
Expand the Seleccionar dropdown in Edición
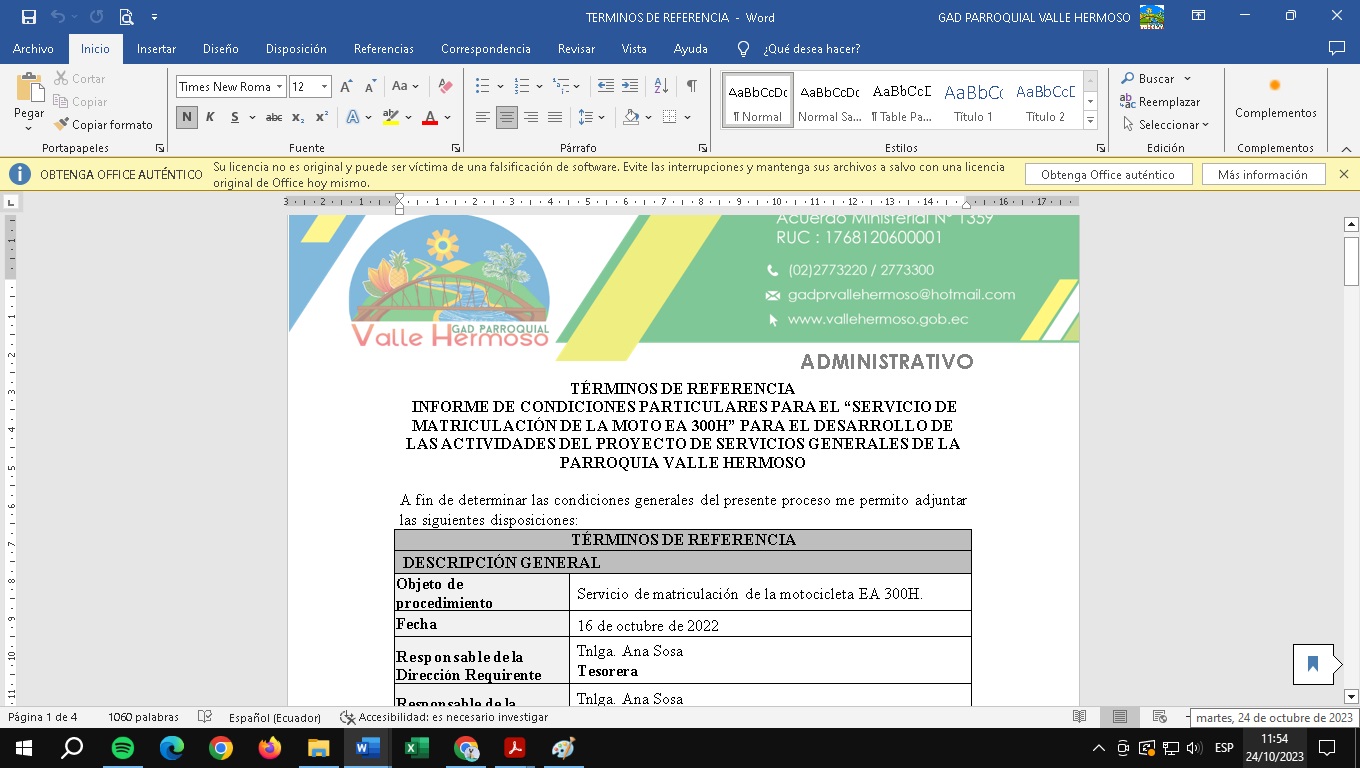[x=1166, y=125]
